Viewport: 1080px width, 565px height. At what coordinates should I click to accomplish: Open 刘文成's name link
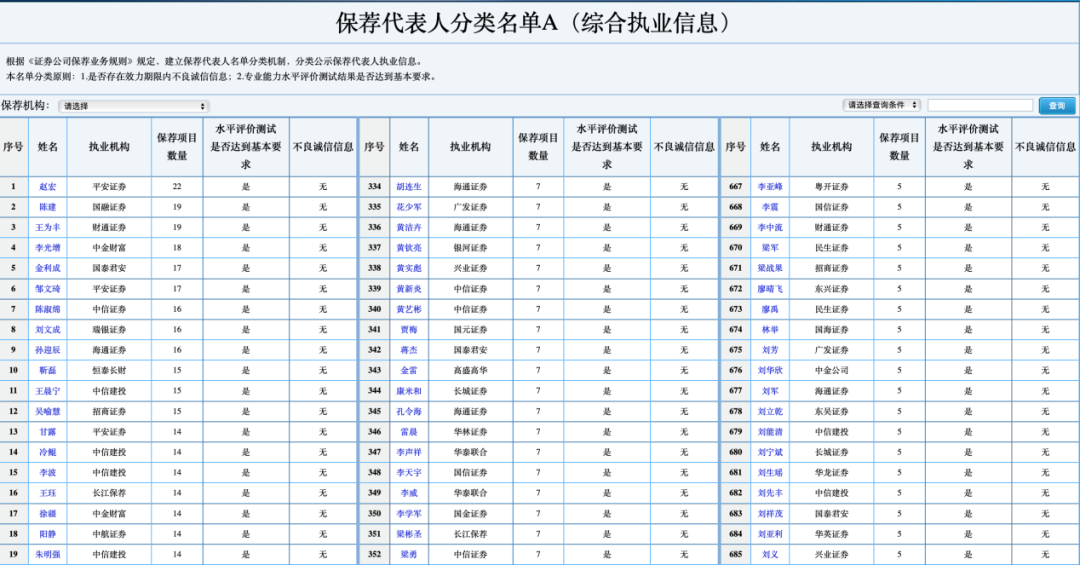(x=48, y=329)
